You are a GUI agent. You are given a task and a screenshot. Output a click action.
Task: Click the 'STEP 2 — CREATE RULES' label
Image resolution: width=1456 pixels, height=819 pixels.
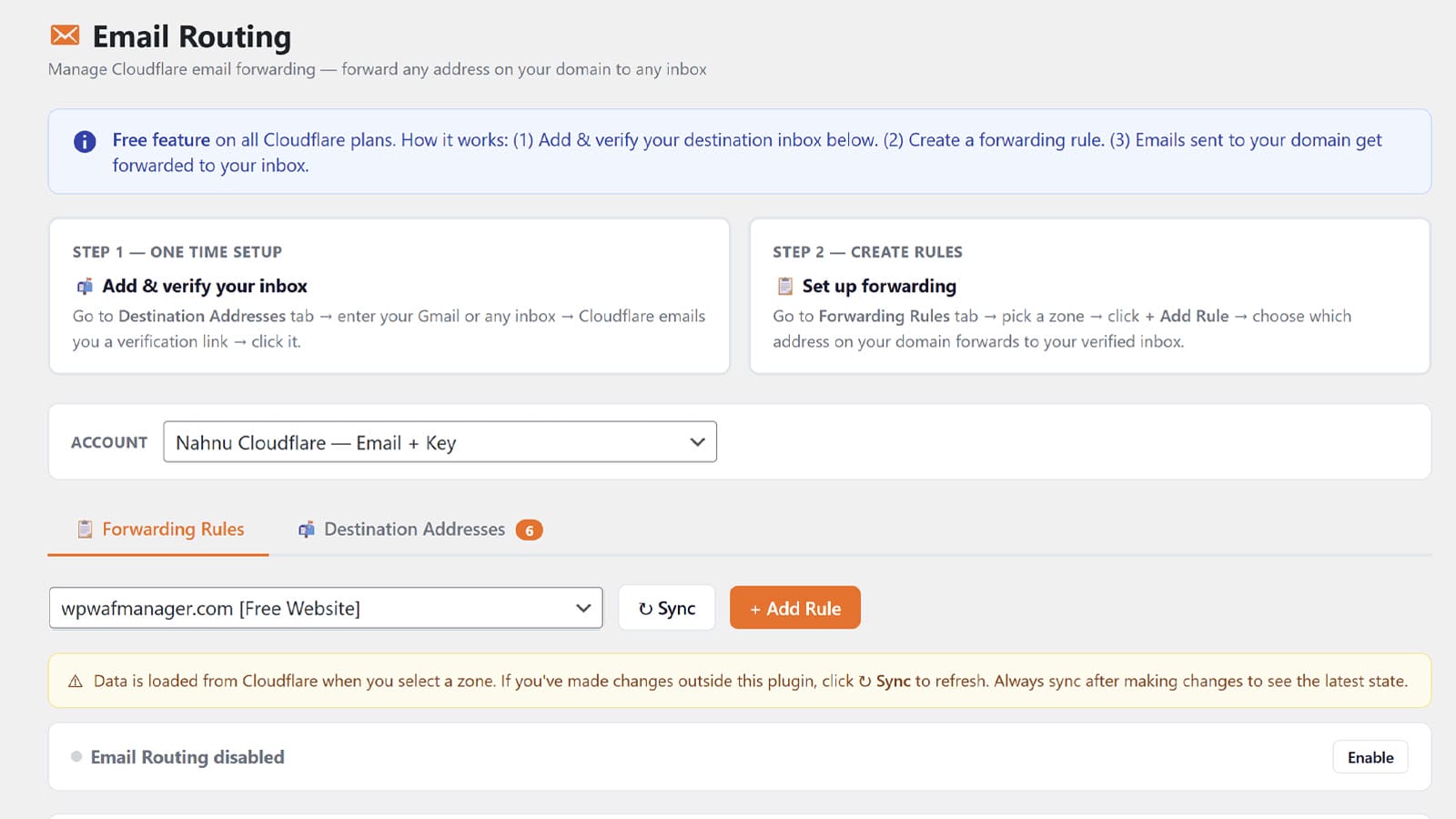(x=867, y=252)
